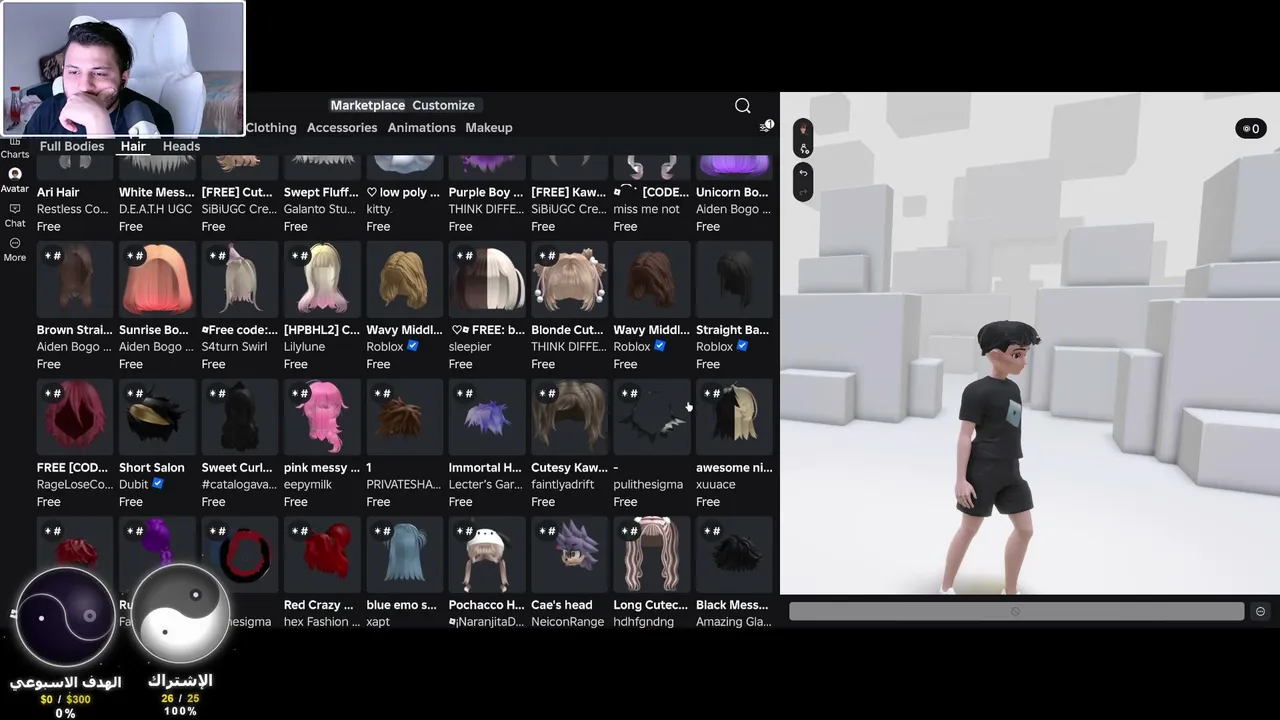This screenshot has width=1280, height=720.
Task: Select the Straight Ba... black hair thumbnail
Action: [x=734, y=280]
